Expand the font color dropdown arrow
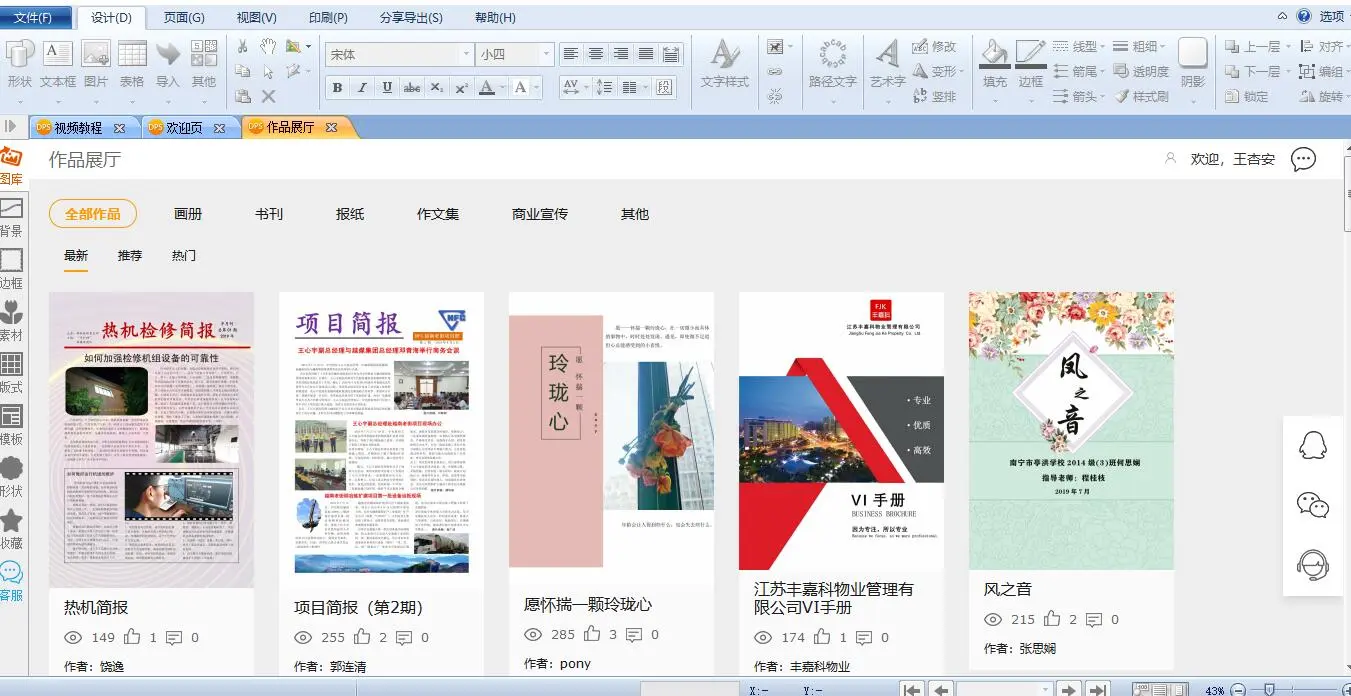Screen dimensions: 1351x696 pyautogui.click(x=501, y=88)
